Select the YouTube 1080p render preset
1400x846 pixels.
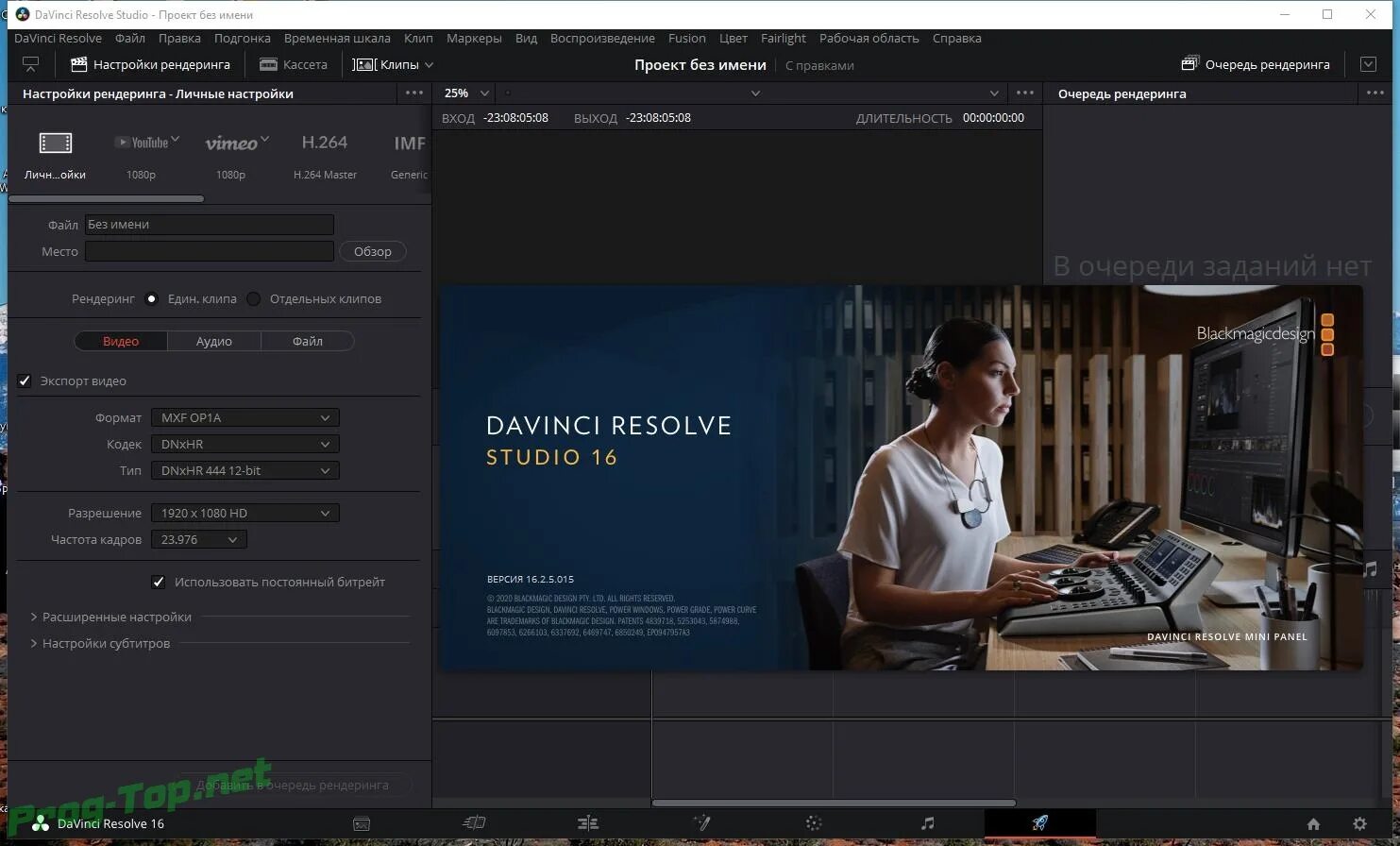[x=143, y=153]
